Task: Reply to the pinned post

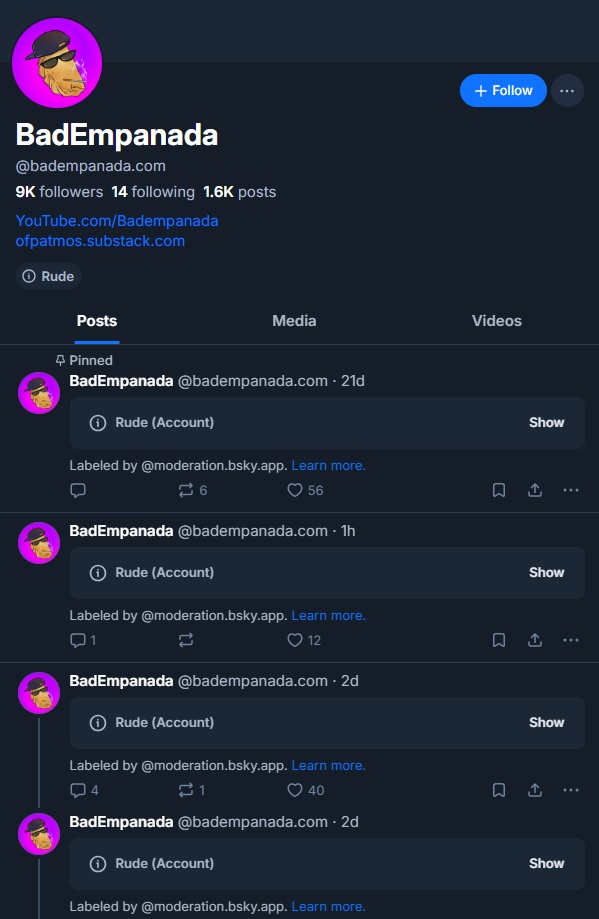Action: click(78, 490)
